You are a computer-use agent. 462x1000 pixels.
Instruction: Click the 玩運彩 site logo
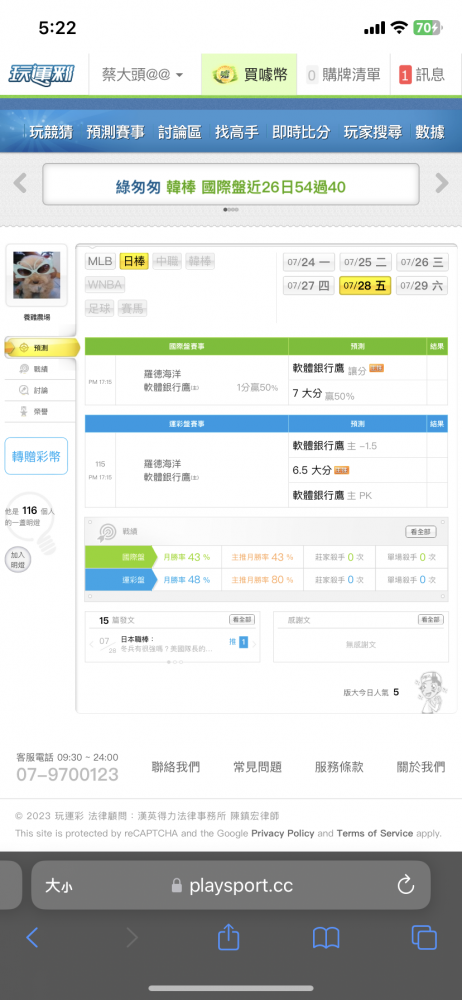coord(41,75)
